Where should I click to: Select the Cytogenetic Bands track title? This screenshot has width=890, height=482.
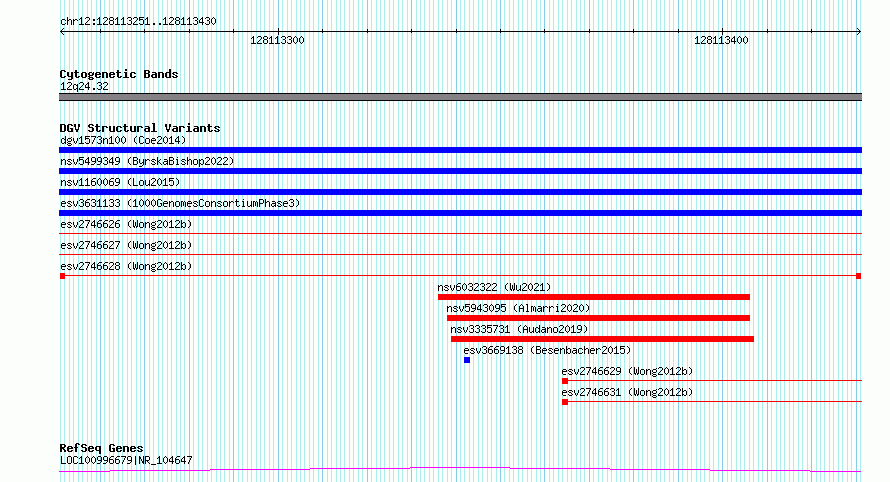tap(119, 74)
